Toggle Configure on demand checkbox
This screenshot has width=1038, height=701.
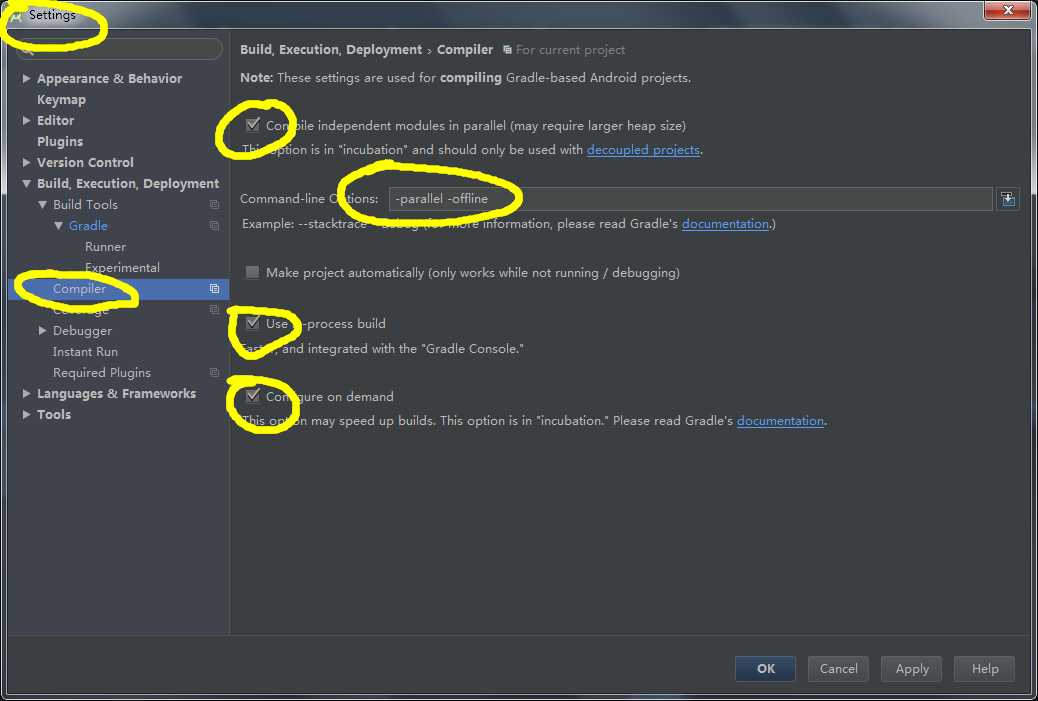(x=253, y=396)
